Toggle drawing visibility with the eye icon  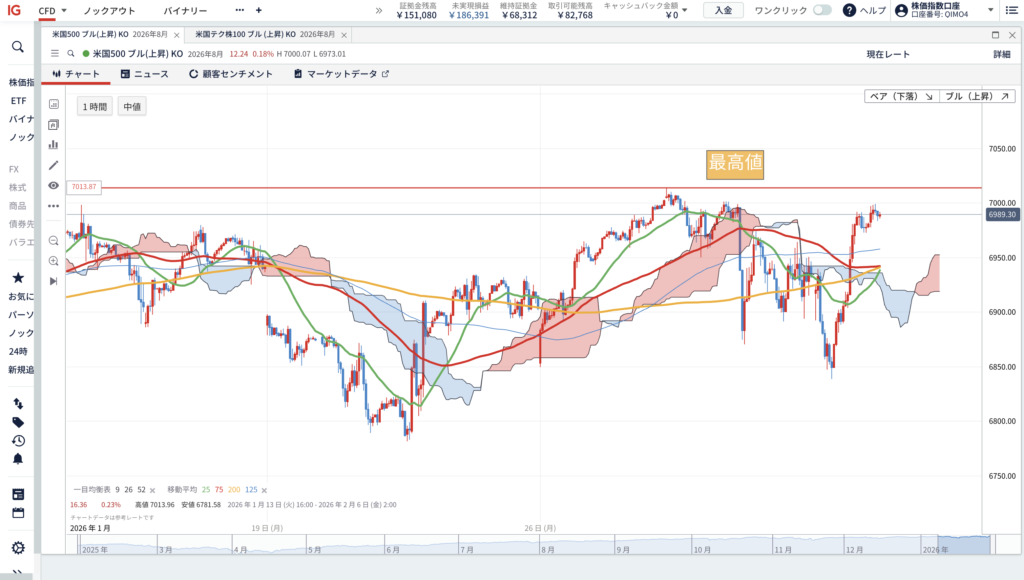click(53, 186)
